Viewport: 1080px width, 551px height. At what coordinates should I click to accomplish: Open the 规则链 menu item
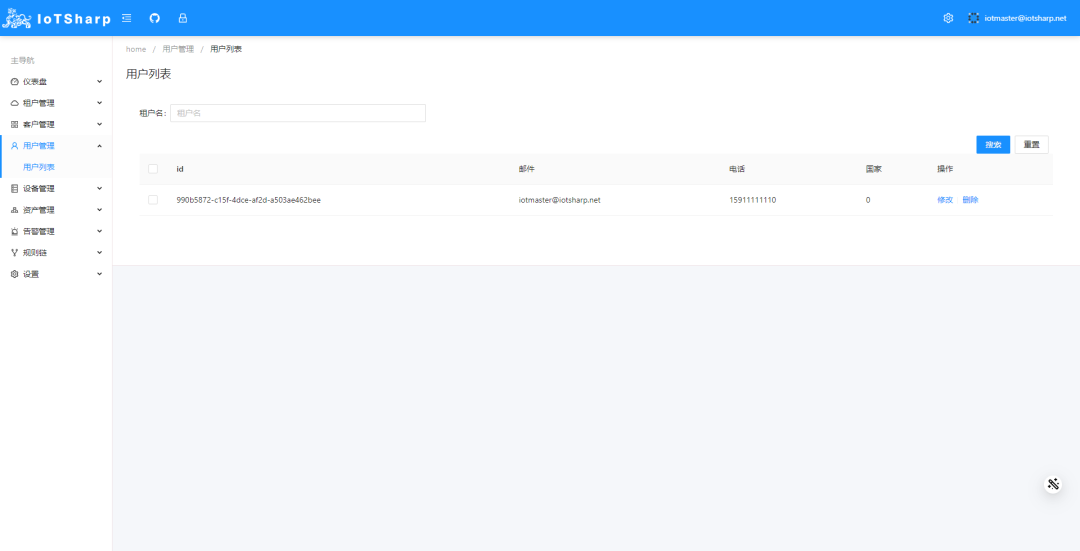[x=56, y=253]
